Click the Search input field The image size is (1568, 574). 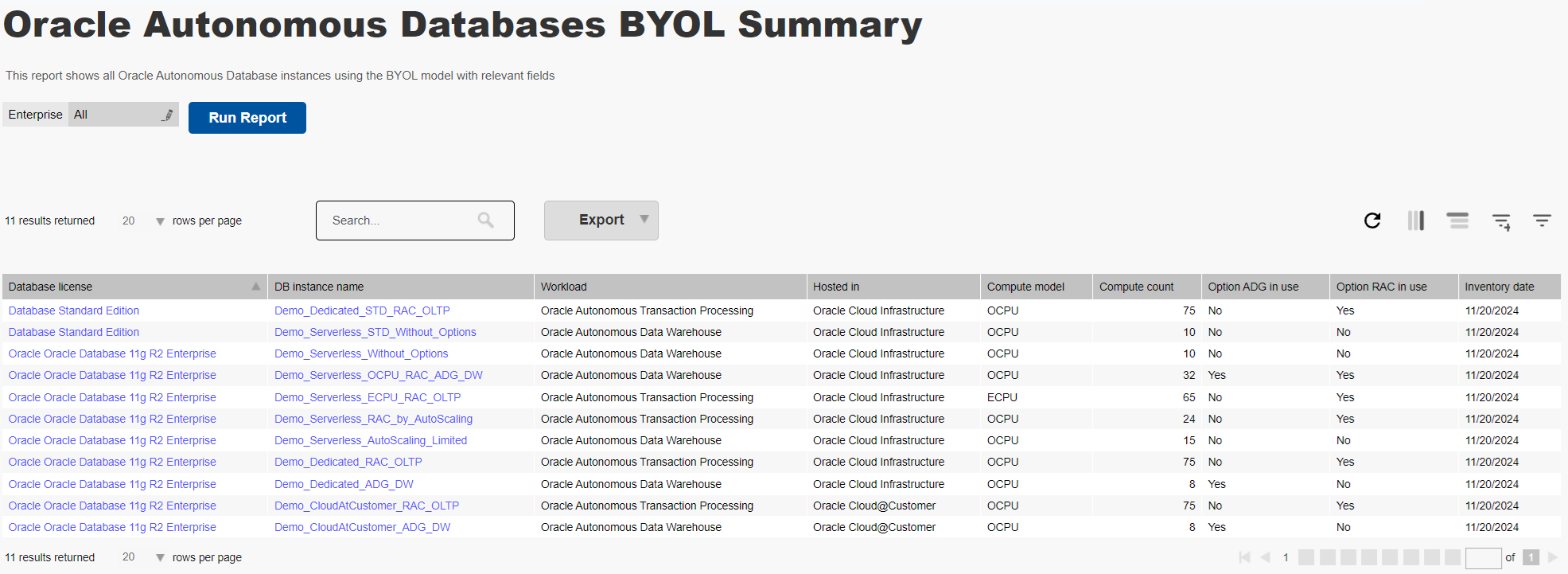click(x=402, y=221)
